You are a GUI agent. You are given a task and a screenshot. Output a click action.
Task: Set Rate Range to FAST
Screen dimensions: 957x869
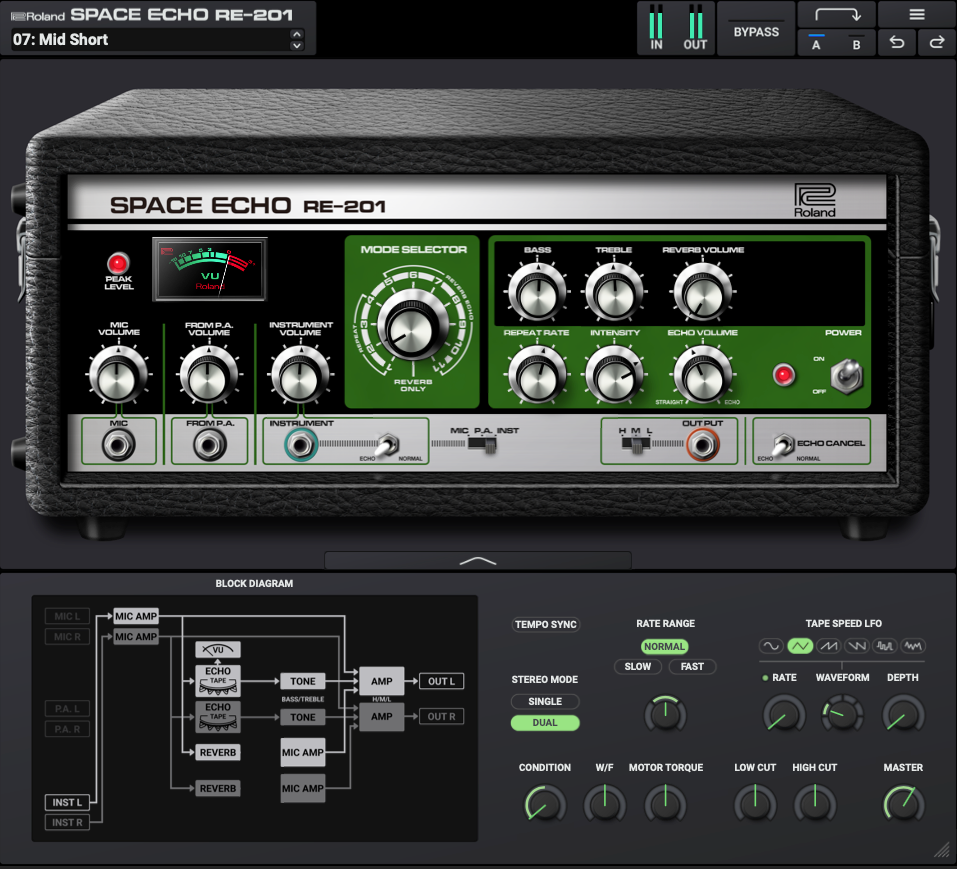tap(691, 667)
